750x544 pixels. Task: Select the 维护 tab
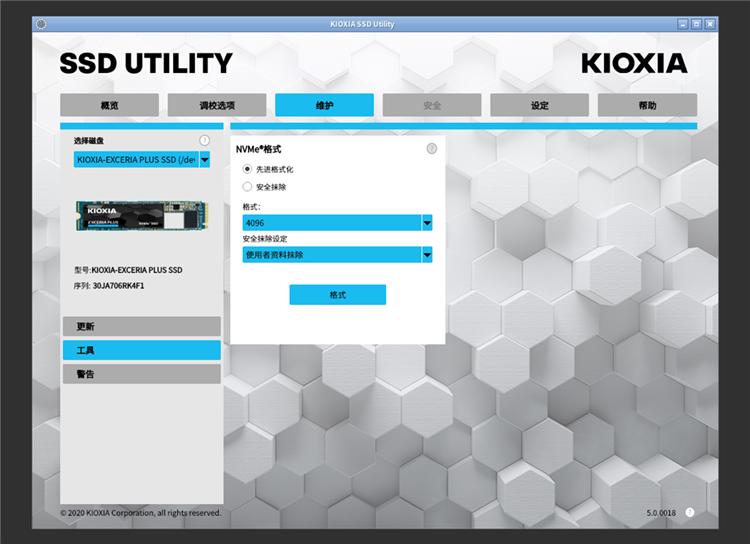pyautogui.click(x=324, y=105)
